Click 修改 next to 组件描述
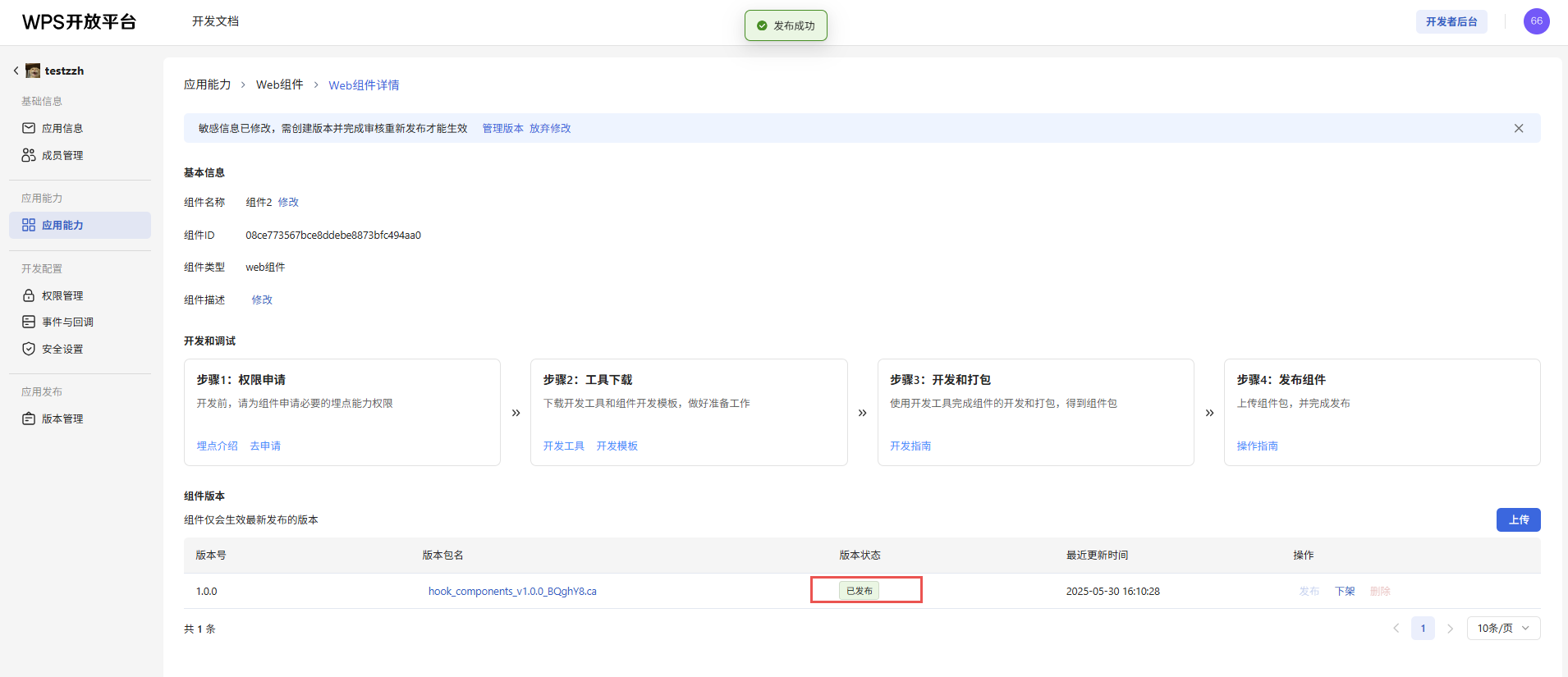 click(x=262, y=300)
